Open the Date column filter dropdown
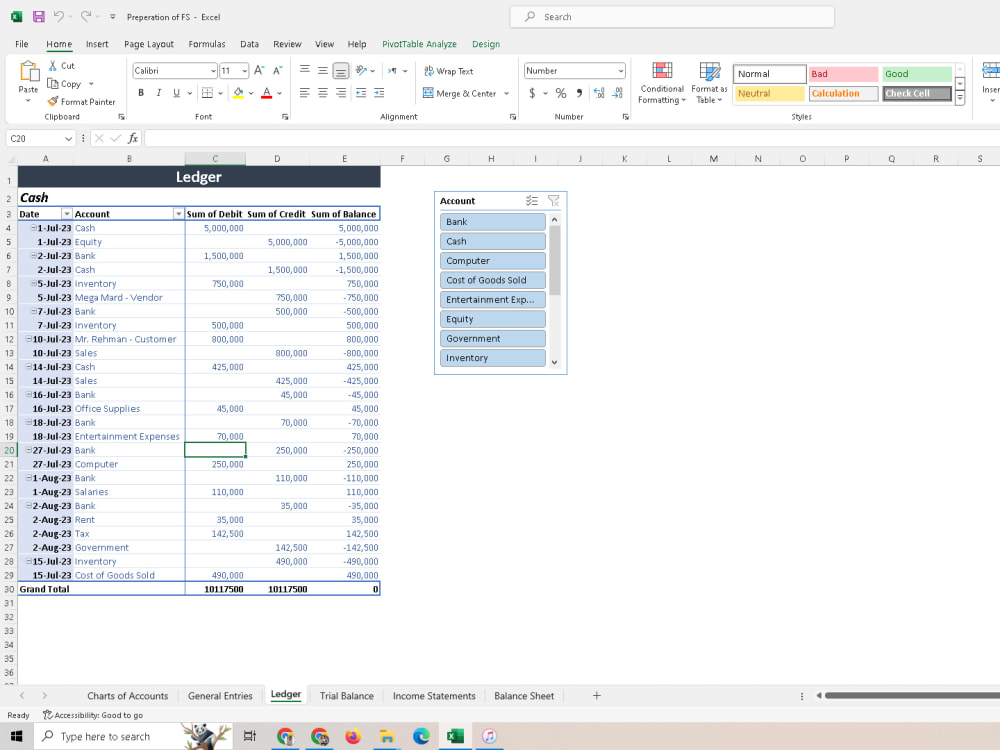The width and height of the screenshot is (1000, 750). (66, 214)
